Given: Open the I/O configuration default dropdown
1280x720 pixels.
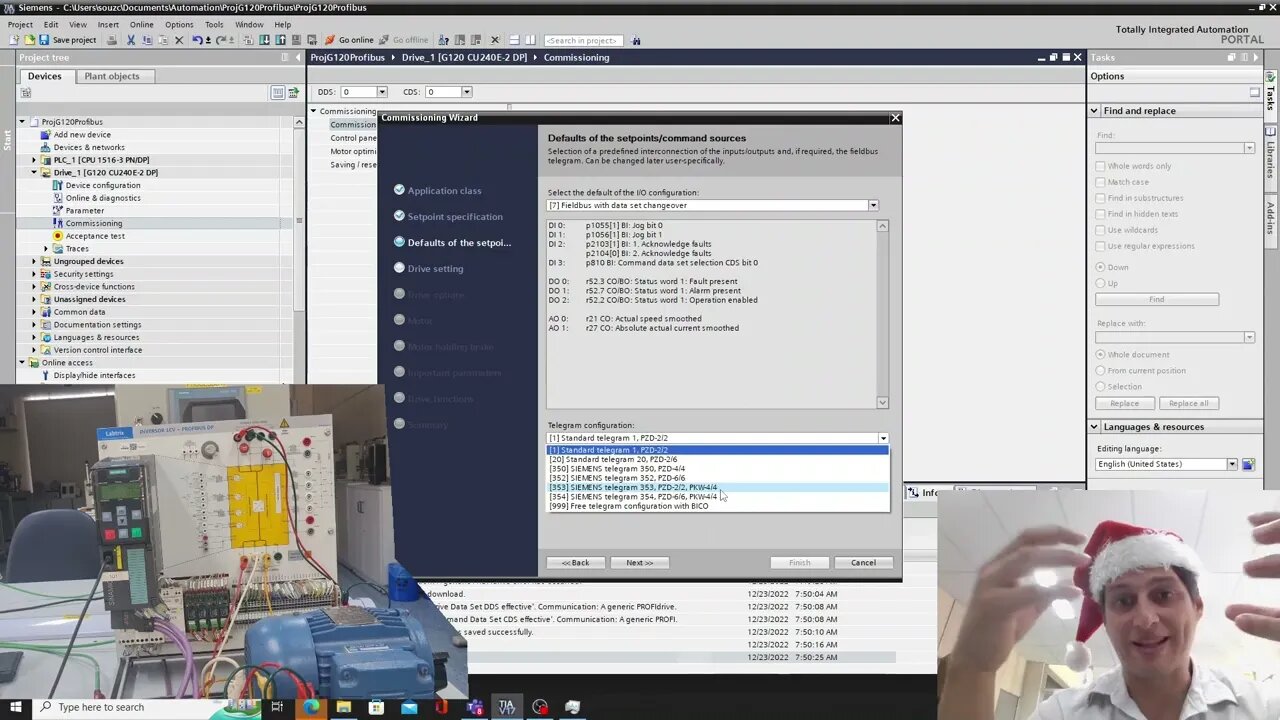Looking at the screenshot, I should click(873, 205).
